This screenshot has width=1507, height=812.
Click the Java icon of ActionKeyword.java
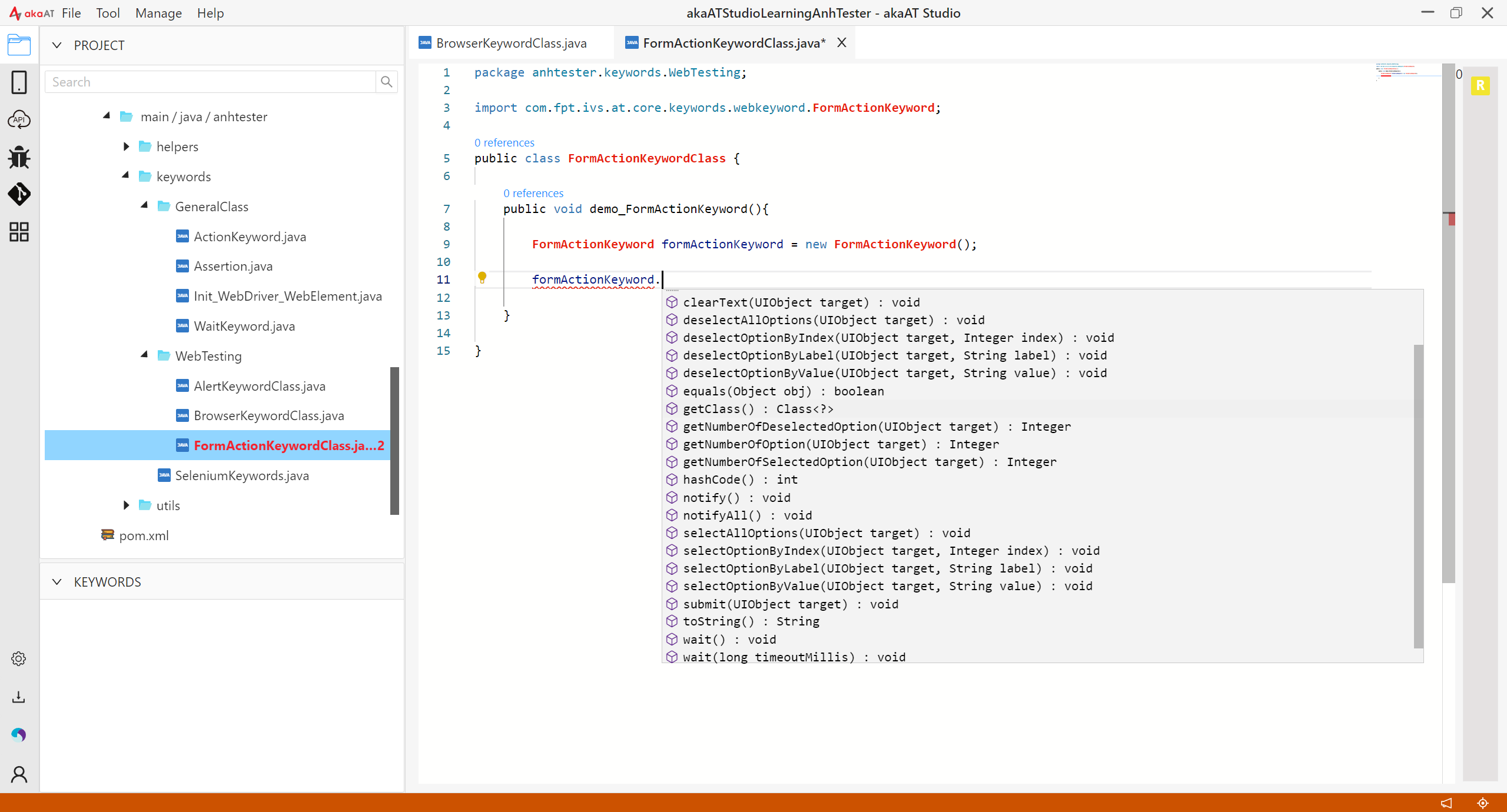click(x=182, y=237)
